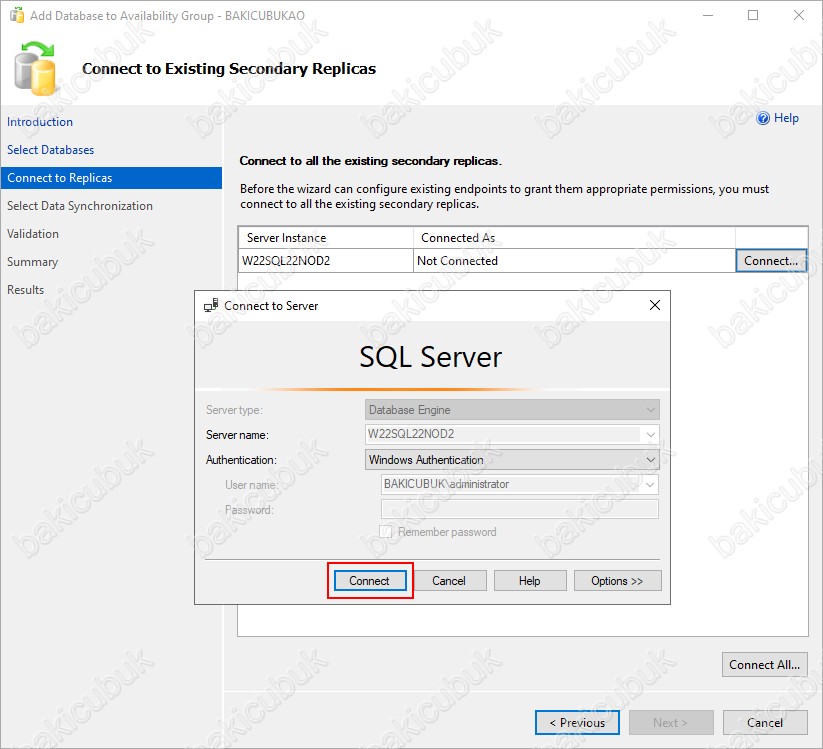
Task: Select the Results step
Action: (25, 290)
